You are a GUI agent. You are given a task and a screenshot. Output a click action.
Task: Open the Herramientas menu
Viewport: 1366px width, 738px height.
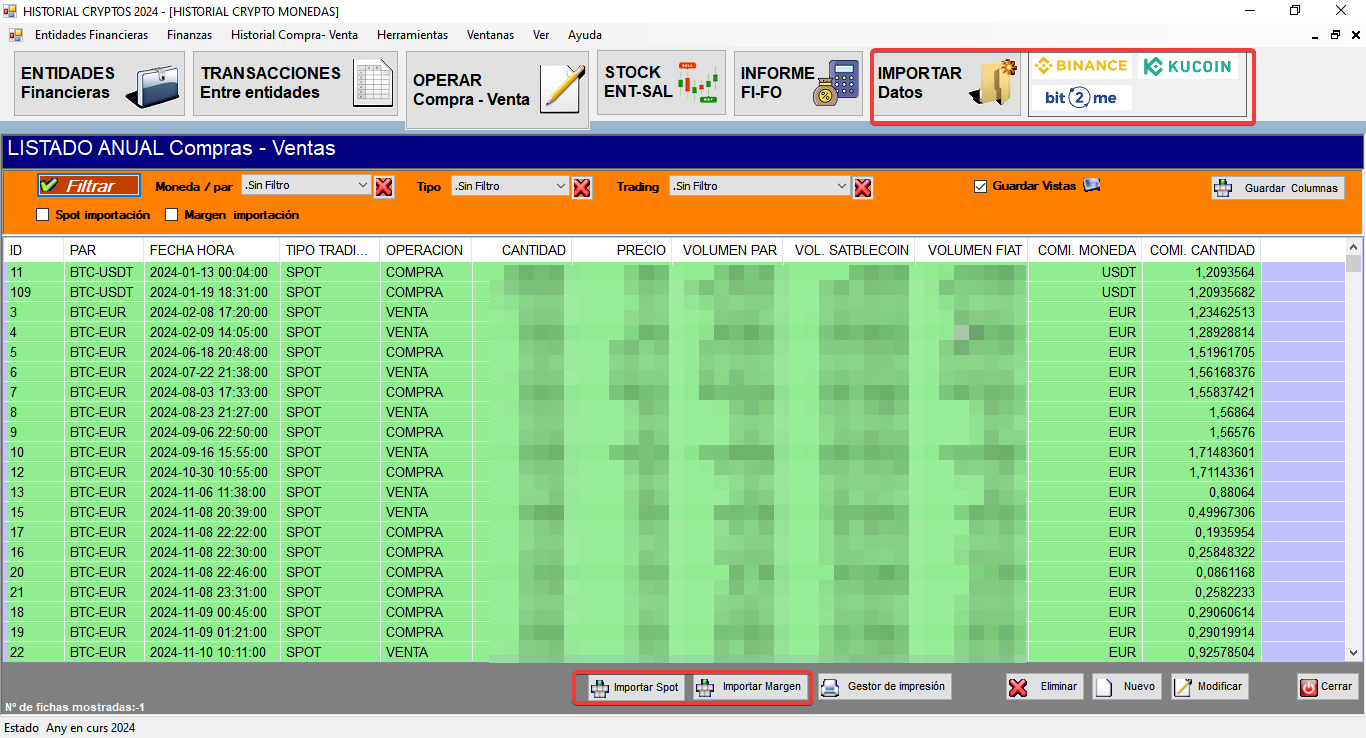[412, 35]
